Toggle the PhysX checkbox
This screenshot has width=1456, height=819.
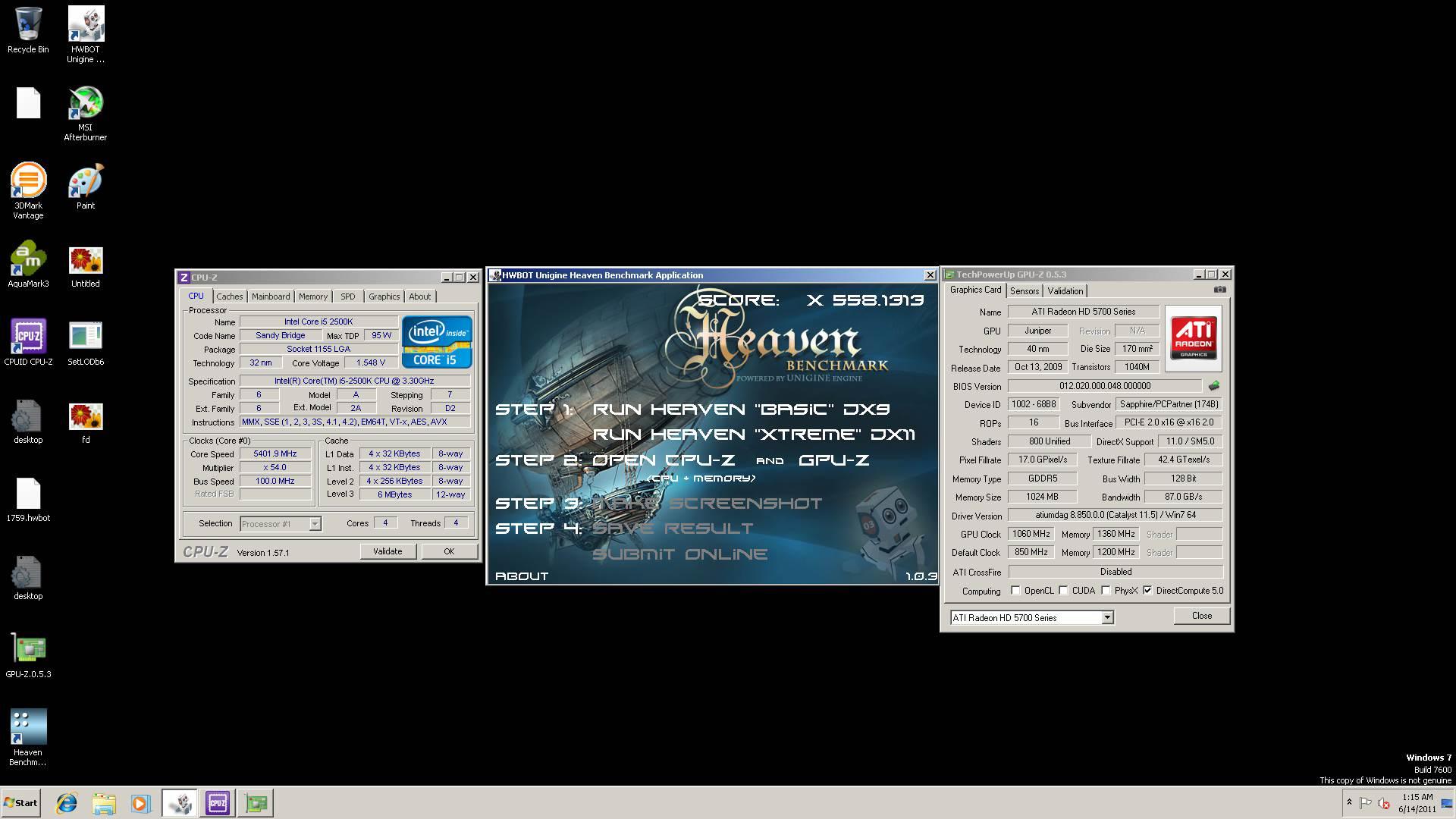click(x=1106, y=591)
